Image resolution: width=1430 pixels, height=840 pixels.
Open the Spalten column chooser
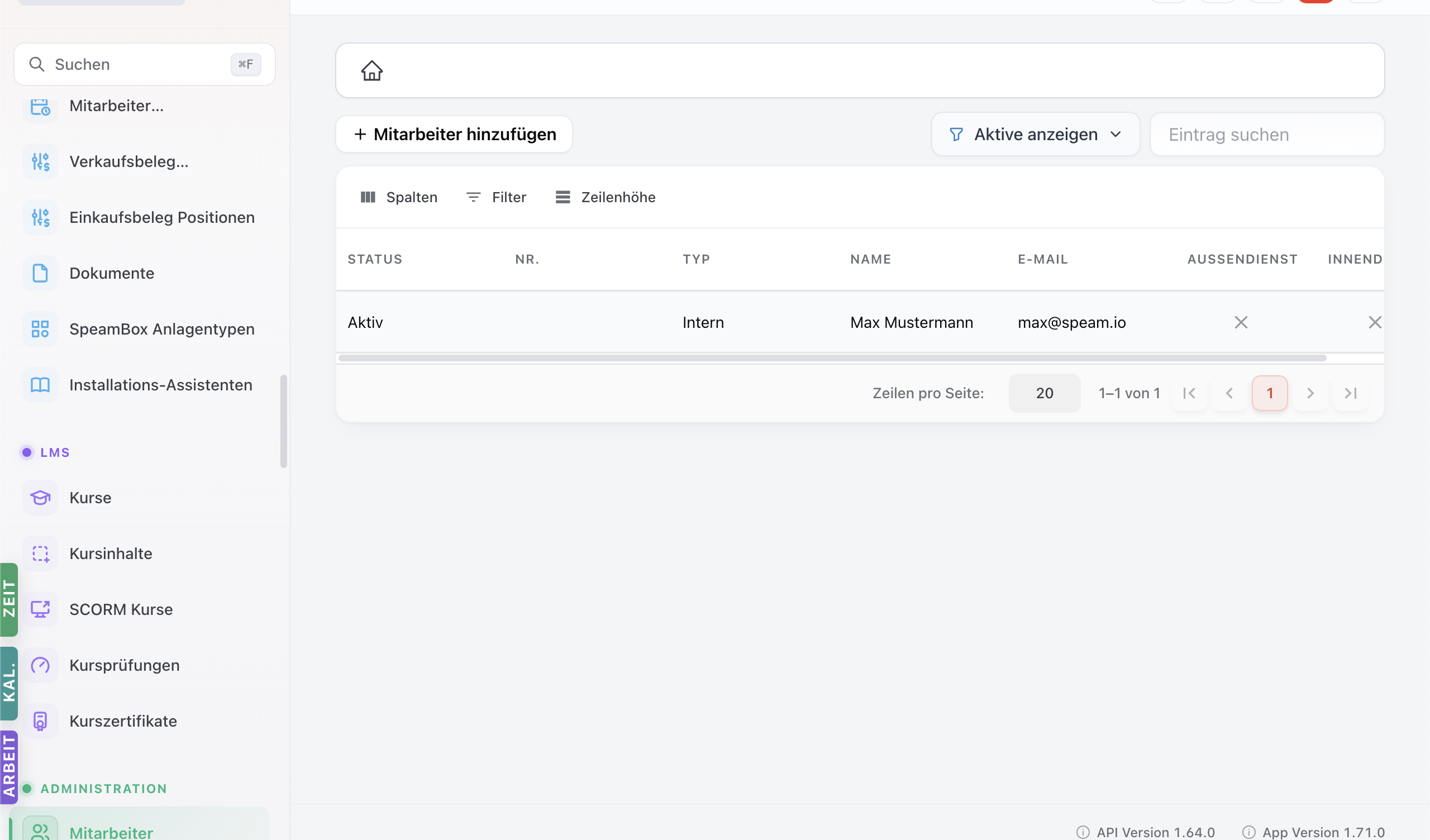(x=399, y=197)
